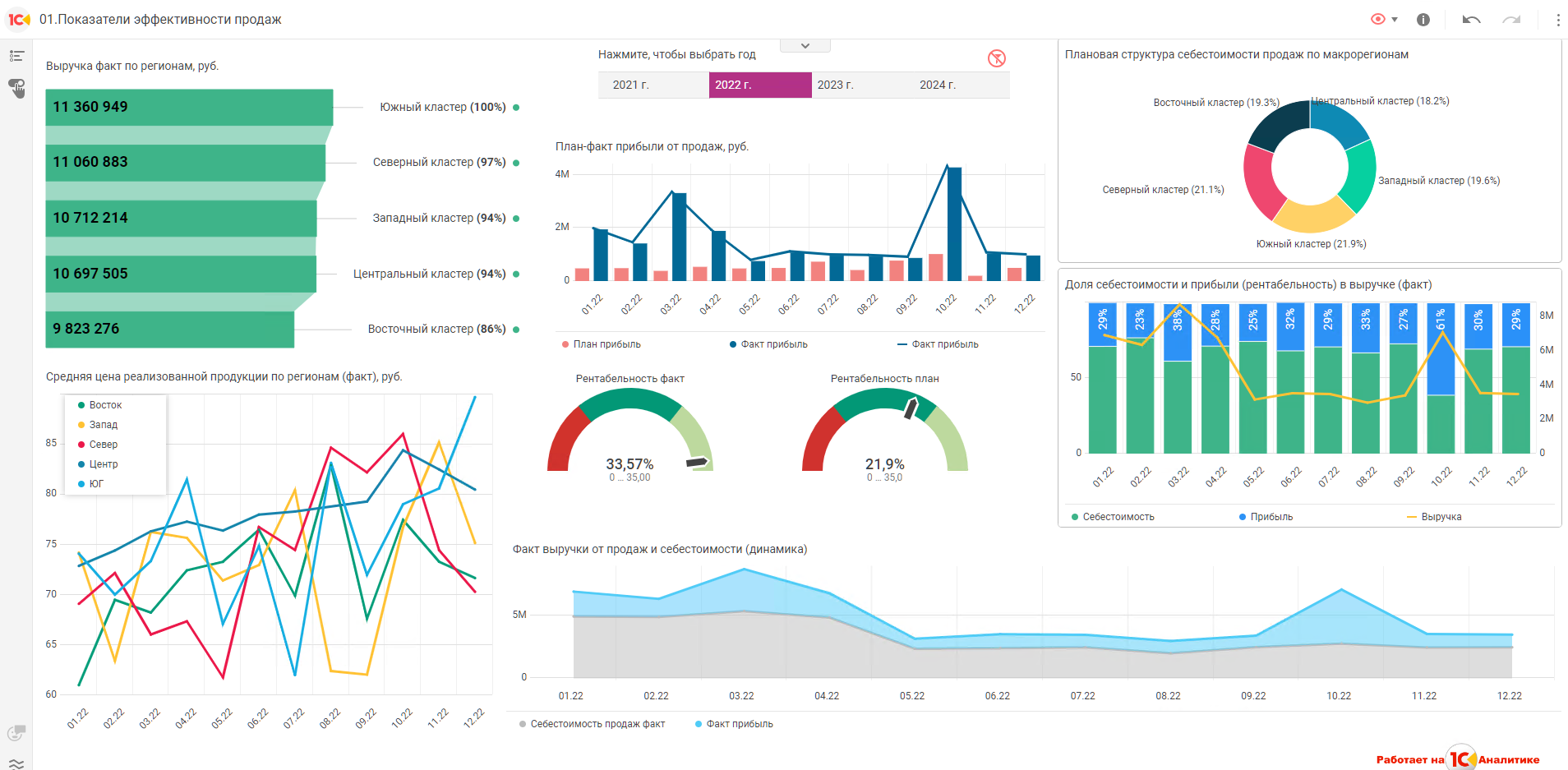Toggle the Восток legend series
The width and height of the screenshot is (1568, 770).
click(x=100, y=405)
